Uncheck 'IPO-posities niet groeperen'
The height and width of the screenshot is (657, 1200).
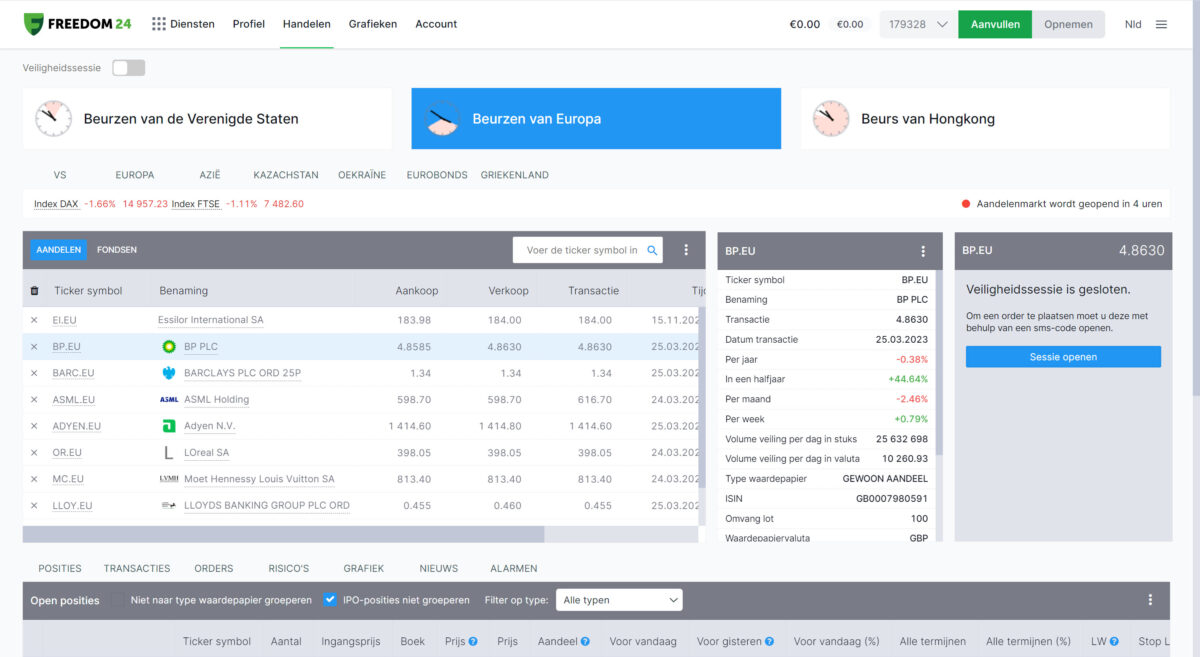tap(330, 600)
